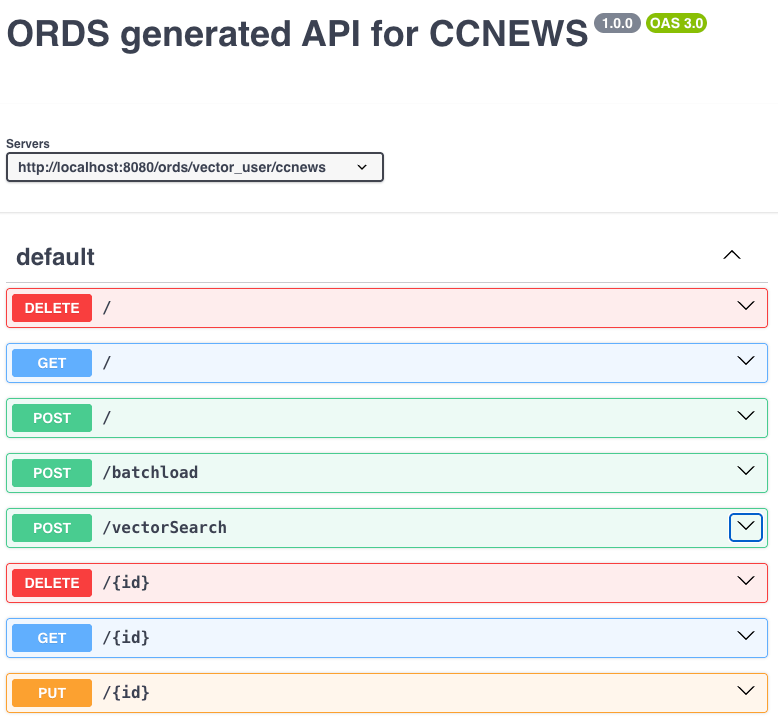Click the blue GET badge for root path
This screenshot has width=778, height=722.
52,363
